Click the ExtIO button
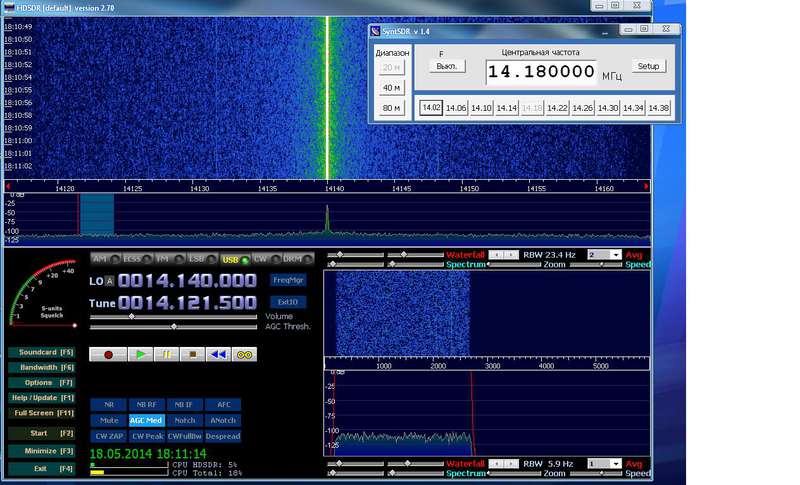The height and width of the screenshot is (485, 800). pos(288,302)
